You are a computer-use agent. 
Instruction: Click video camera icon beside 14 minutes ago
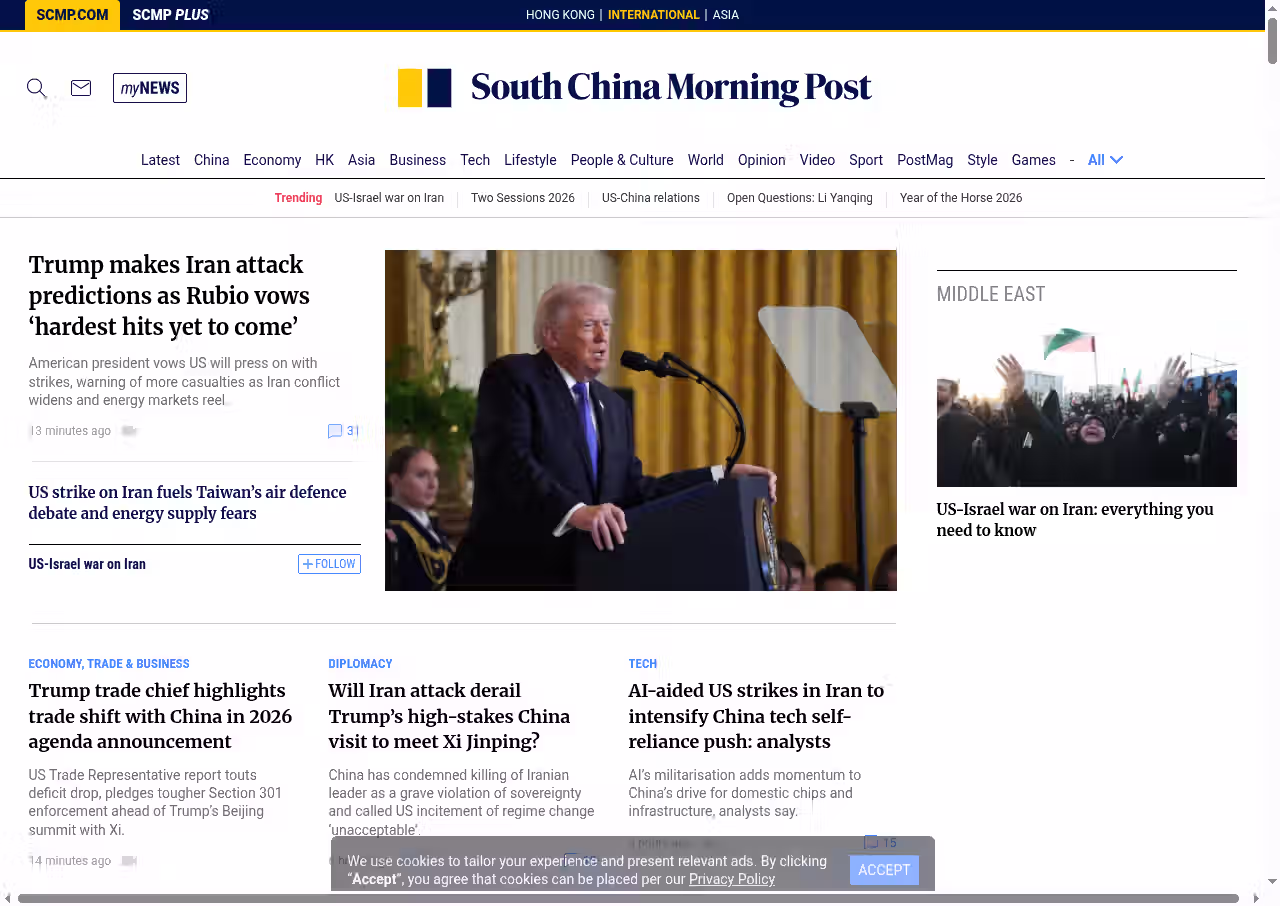pos(129,861)
